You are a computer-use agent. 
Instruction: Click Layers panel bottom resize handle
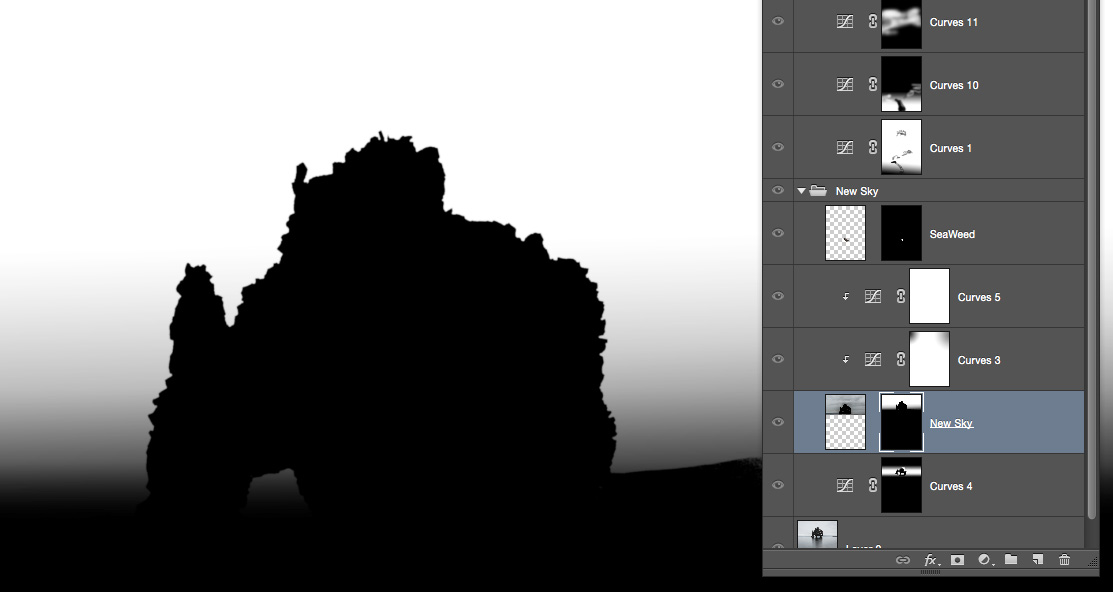(x=931, y=571)
